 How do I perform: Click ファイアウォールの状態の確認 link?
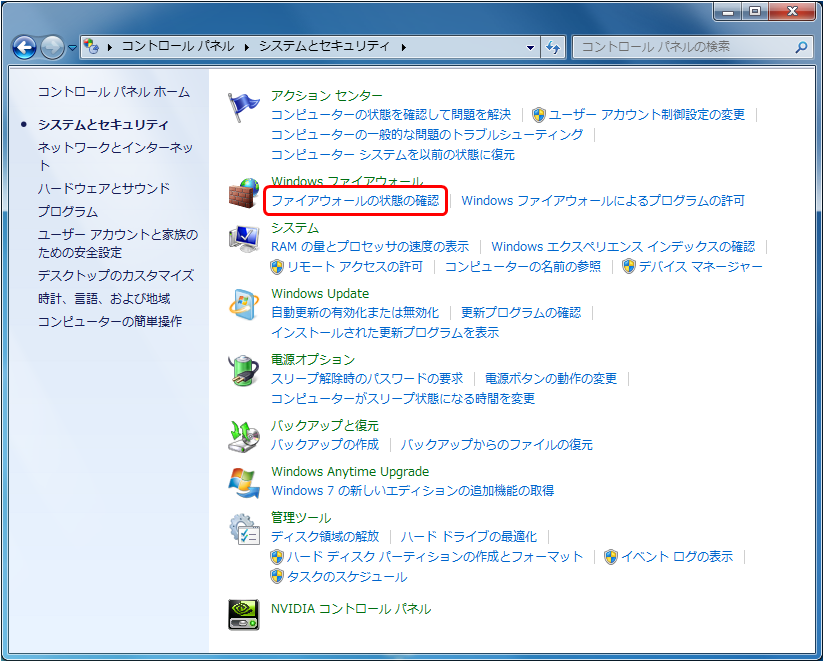coord(355,201)
